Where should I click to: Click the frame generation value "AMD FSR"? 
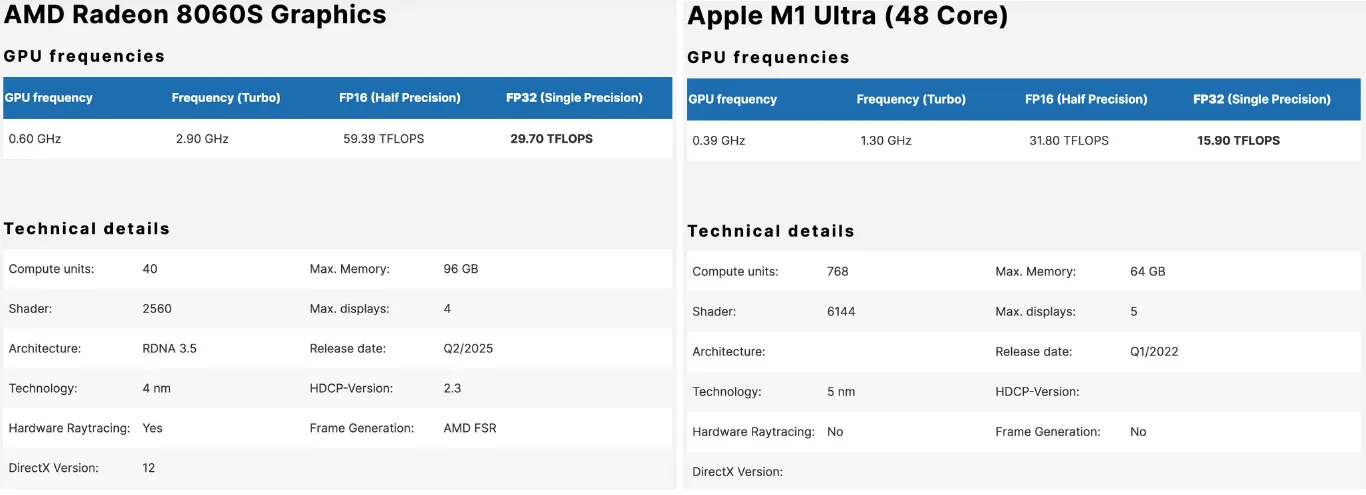click(x=470, y=428)
